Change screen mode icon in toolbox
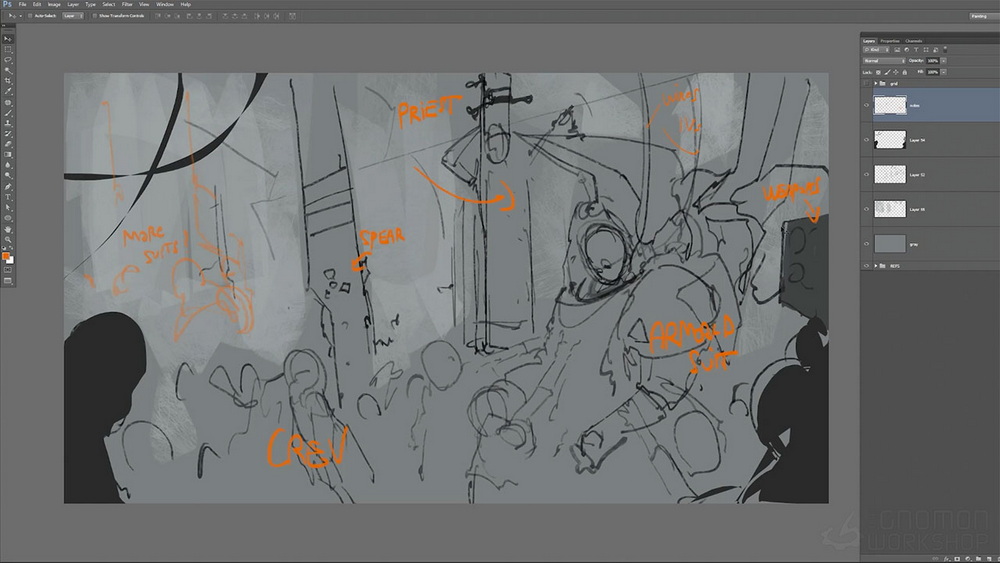 tap(8, 280)
